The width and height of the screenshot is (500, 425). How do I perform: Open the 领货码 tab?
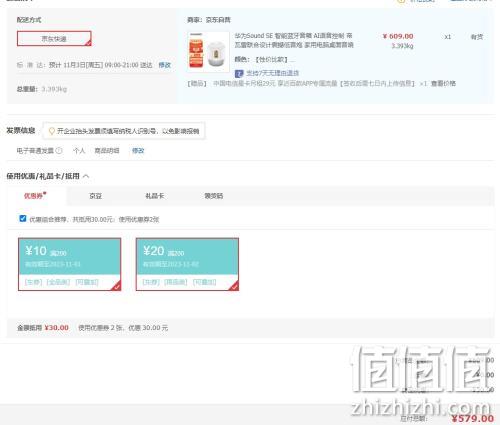(x=214, y=196)
